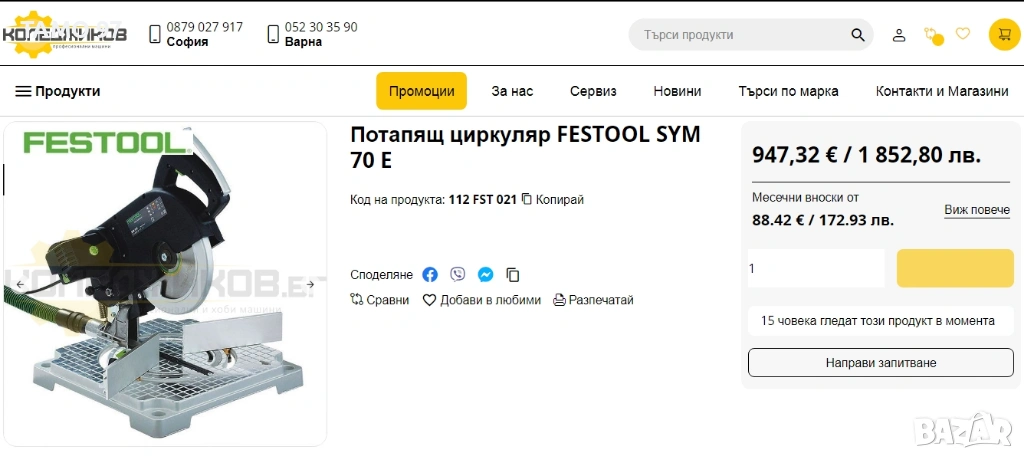Open the user account icon
The image size is (1024, 459).
tap(899, 35)
